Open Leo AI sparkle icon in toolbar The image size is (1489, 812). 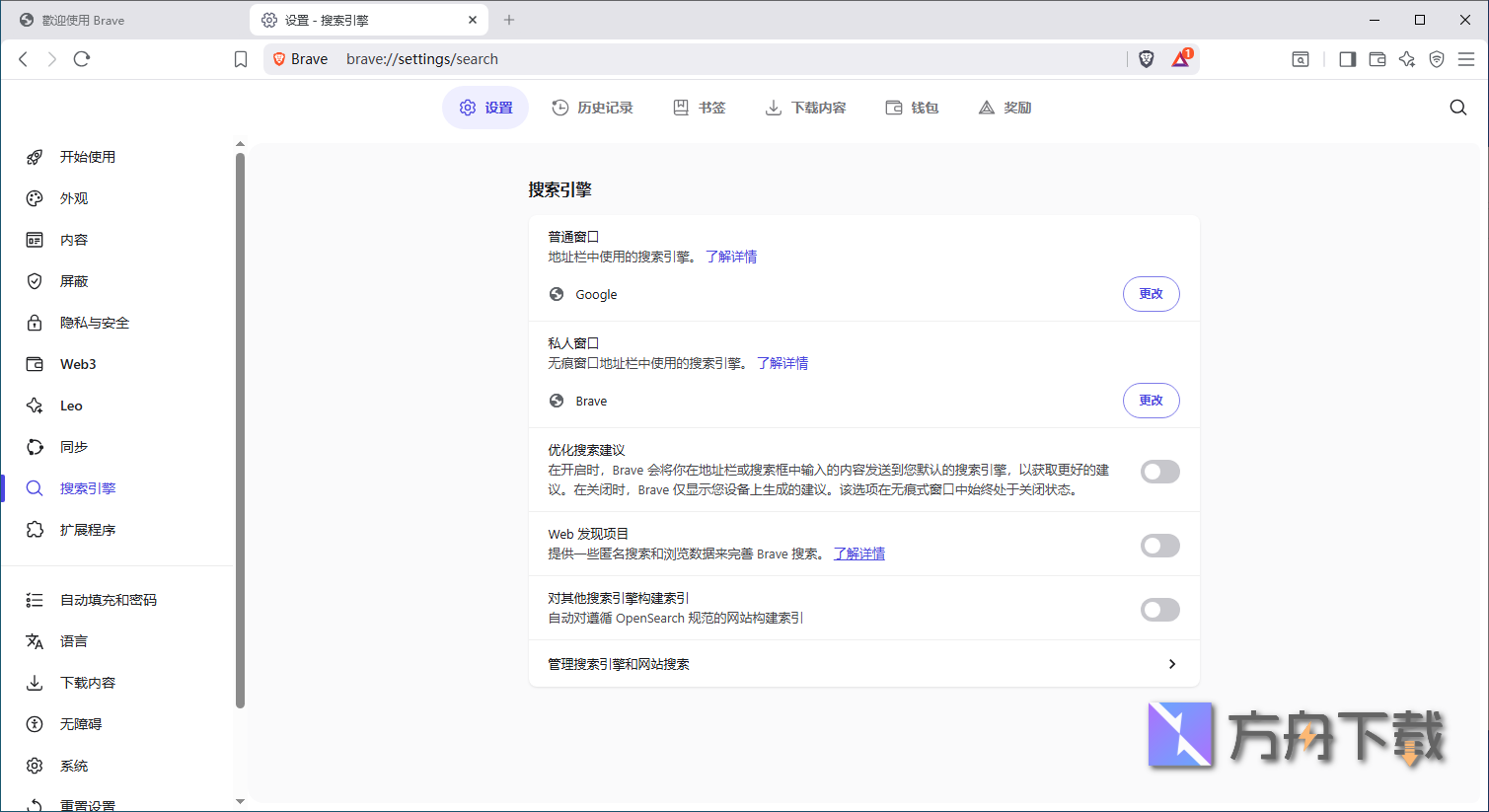coord(1406,59)
